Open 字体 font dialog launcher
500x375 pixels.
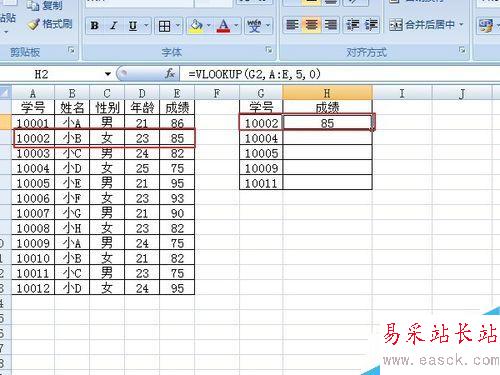click(x=269, y=50)
